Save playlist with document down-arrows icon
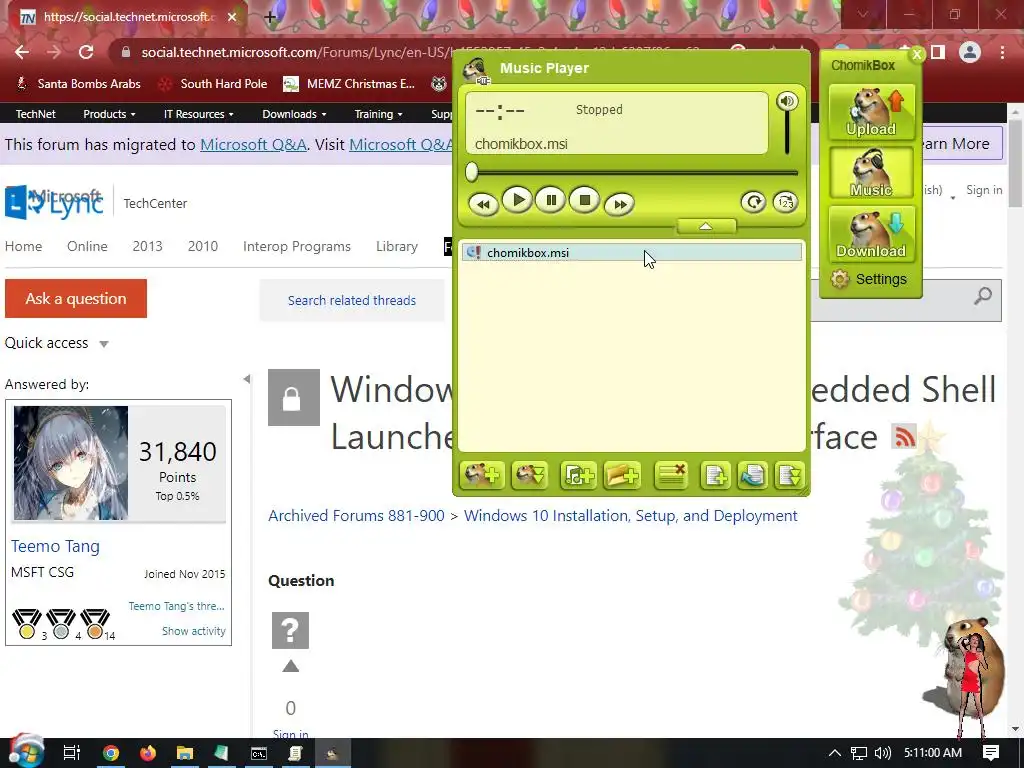Image resolution: width=1024 pixels, height=768 pixels. pyautogui.click(x=790, y=475)
